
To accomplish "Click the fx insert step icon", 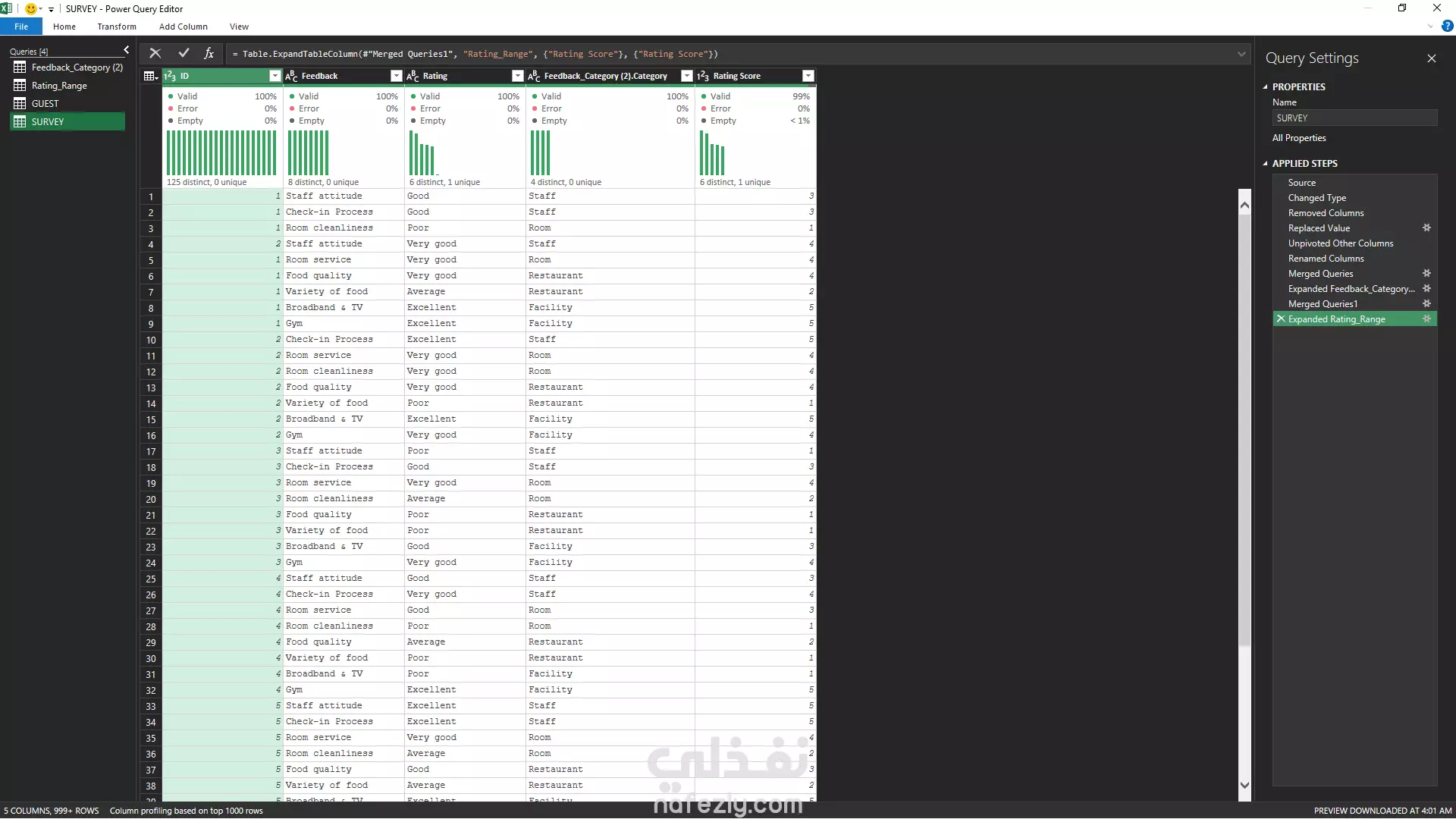I will click(209, 53).
